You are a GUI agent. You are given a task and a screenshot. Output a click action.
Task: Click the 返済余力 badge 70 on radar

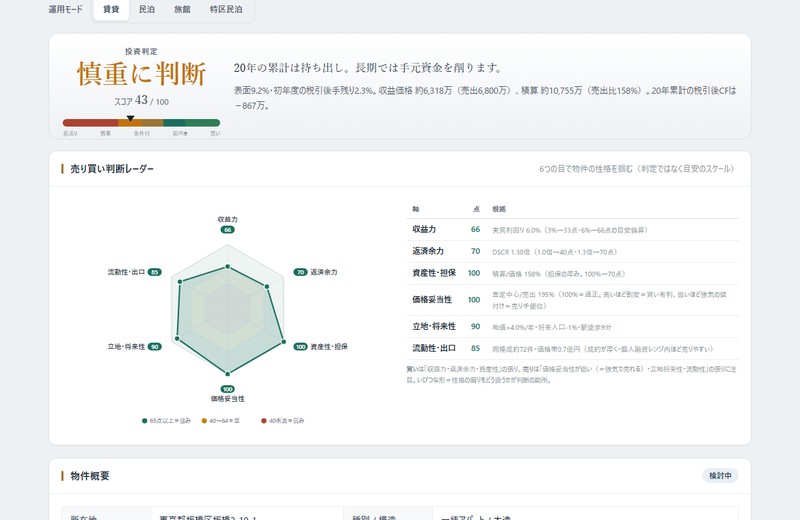tap(301, 272)
